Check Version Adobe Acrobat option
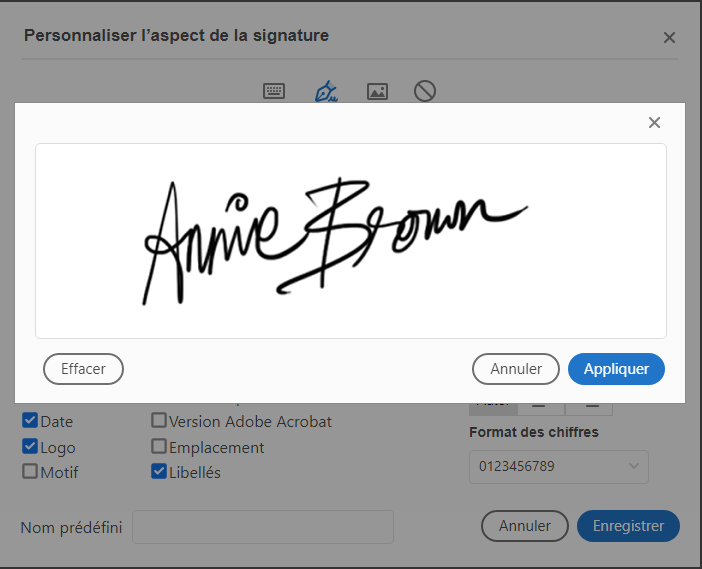 click(x=159, y=421)
